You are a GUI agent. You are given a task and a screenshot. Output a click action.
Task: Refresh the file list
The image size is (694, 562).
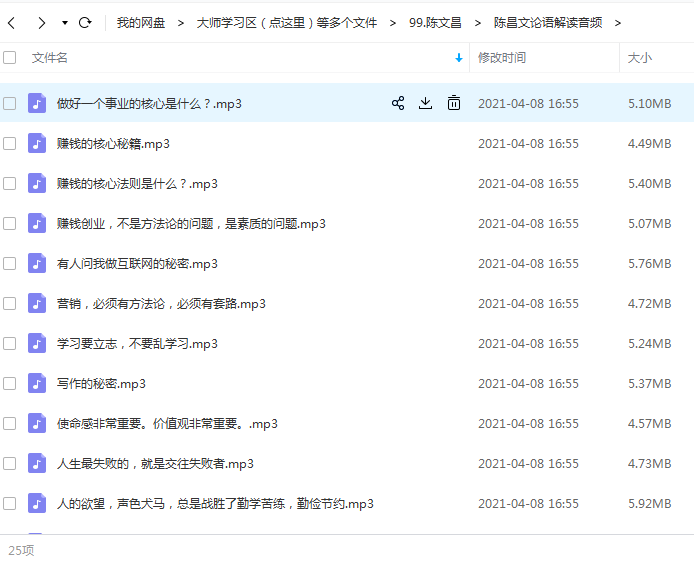85,23
